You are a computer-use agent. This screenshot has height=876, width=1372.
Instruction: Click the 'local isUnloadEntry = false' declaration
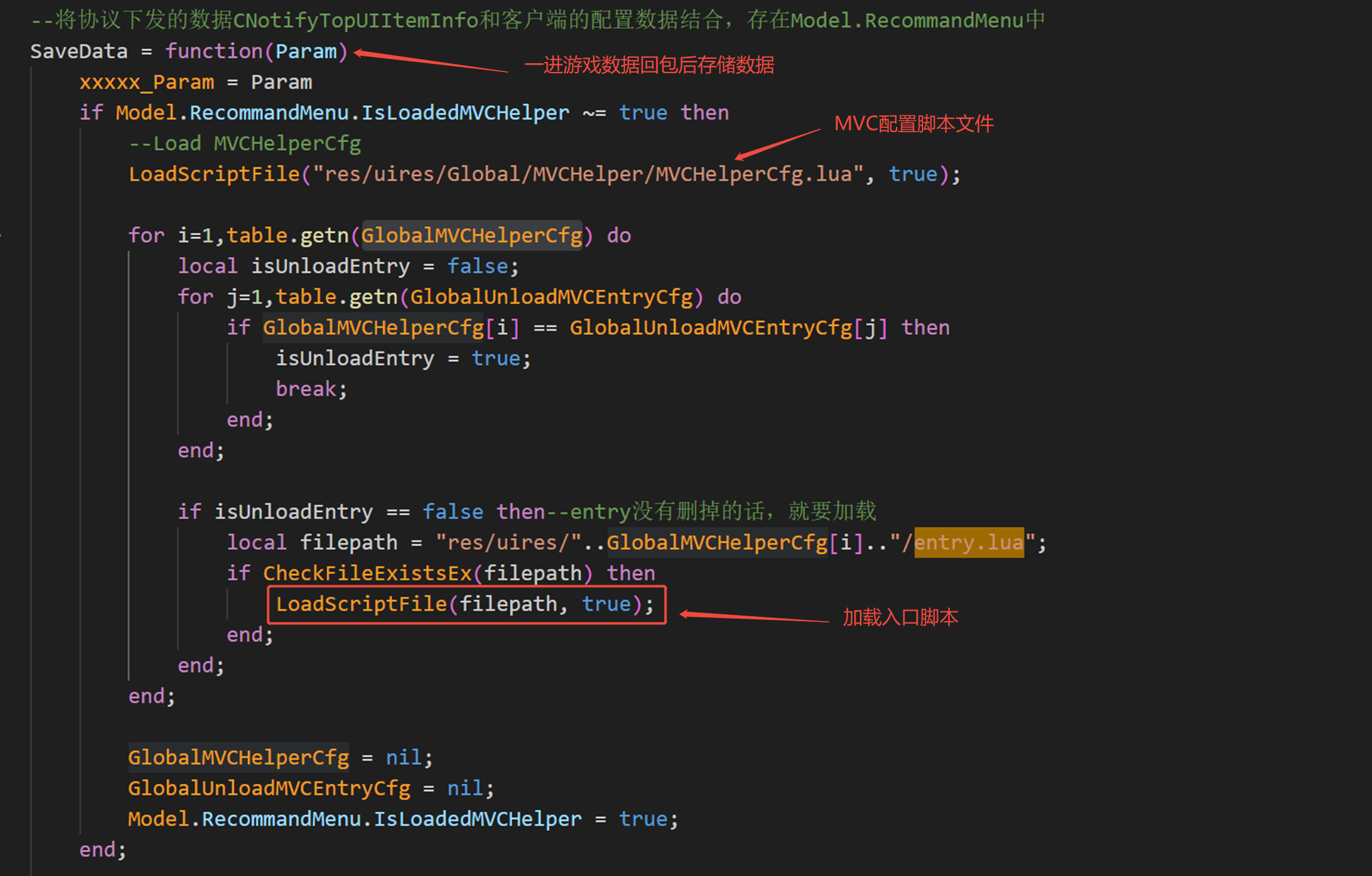pos(347,267)
